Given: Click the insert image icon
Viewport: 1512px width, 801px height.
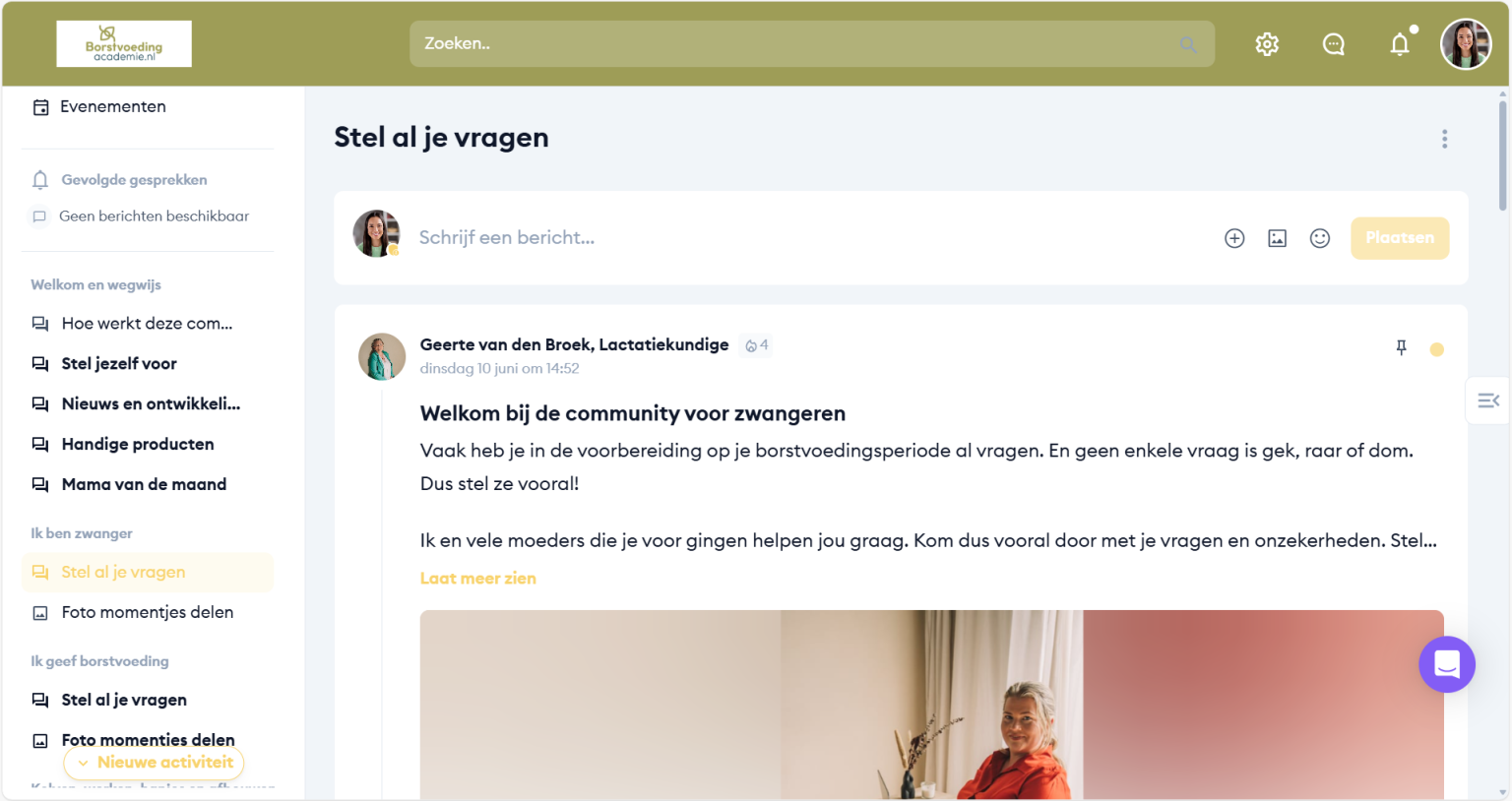Looking at the screenshot, I should [1277, 238].
